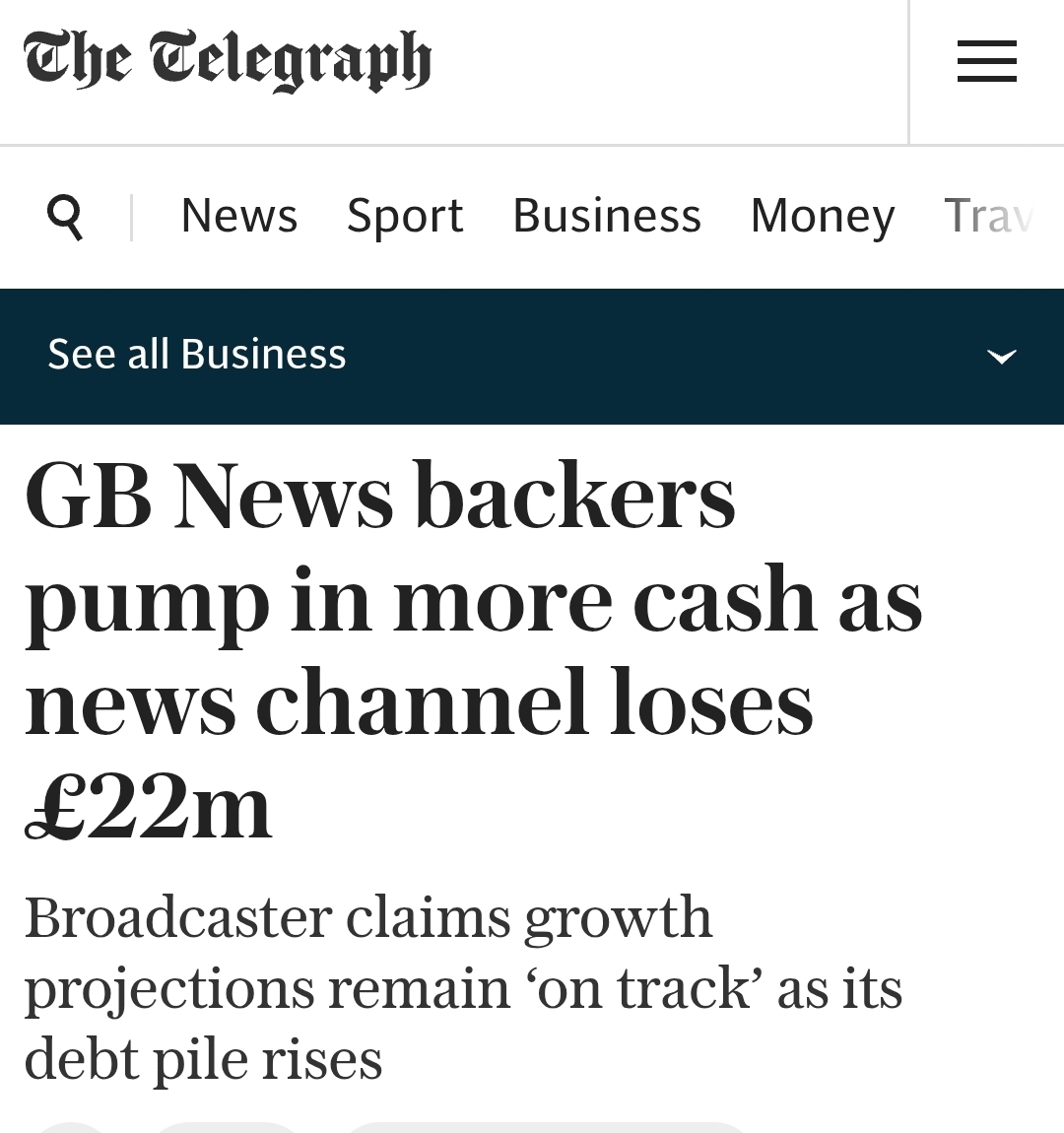Click the See all Business label
Screen dimensions: 1064x1133
coord(197,354)
